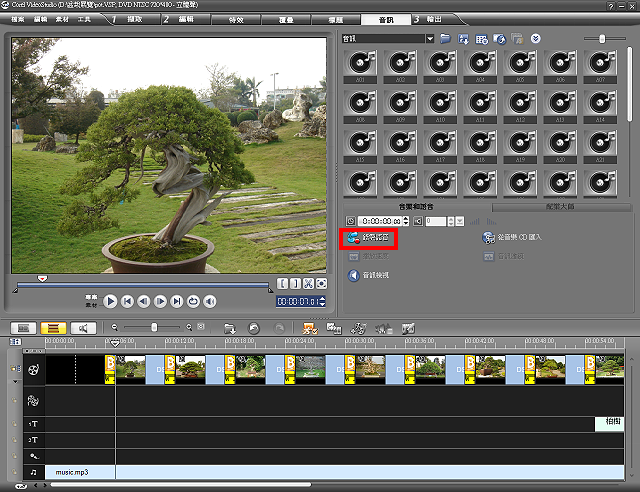Click the enlarge preview window button
The height and width of the screenshot is (492, 640).
[322, 283]
